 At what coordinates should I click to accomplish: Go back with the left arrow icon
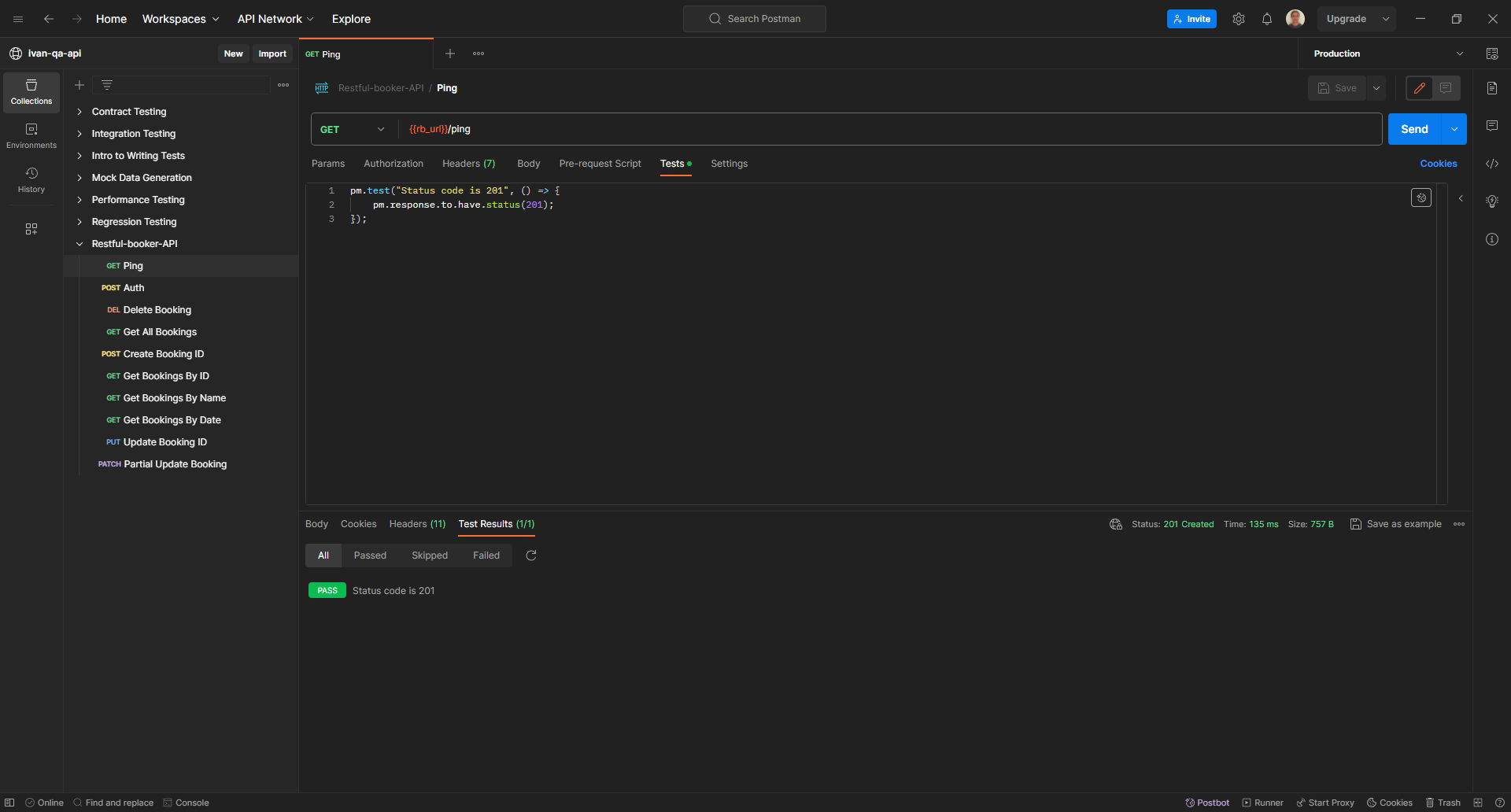(x=49, y=19)
